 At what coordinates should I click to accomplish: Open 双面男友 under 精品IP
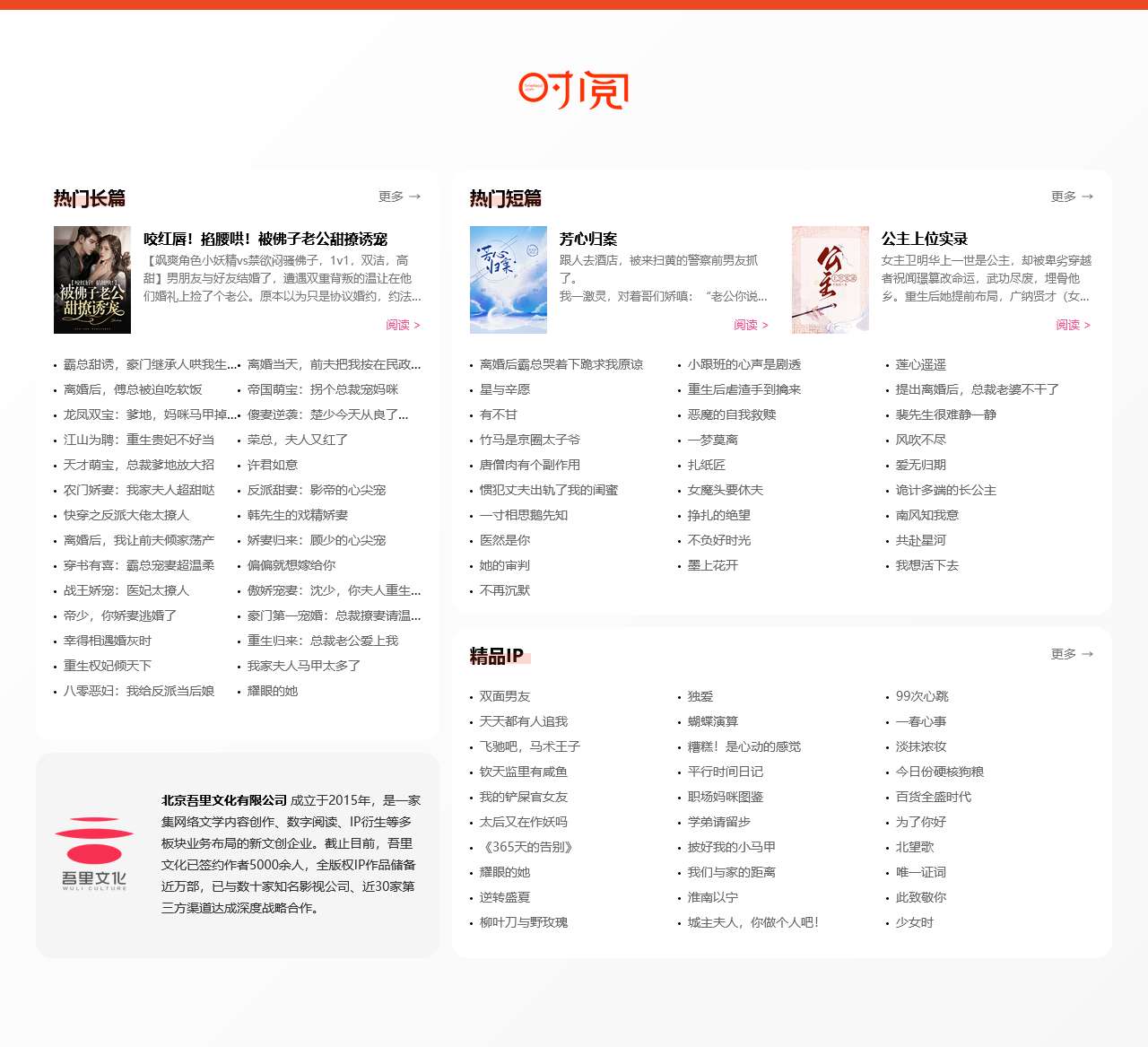(505, 695)
